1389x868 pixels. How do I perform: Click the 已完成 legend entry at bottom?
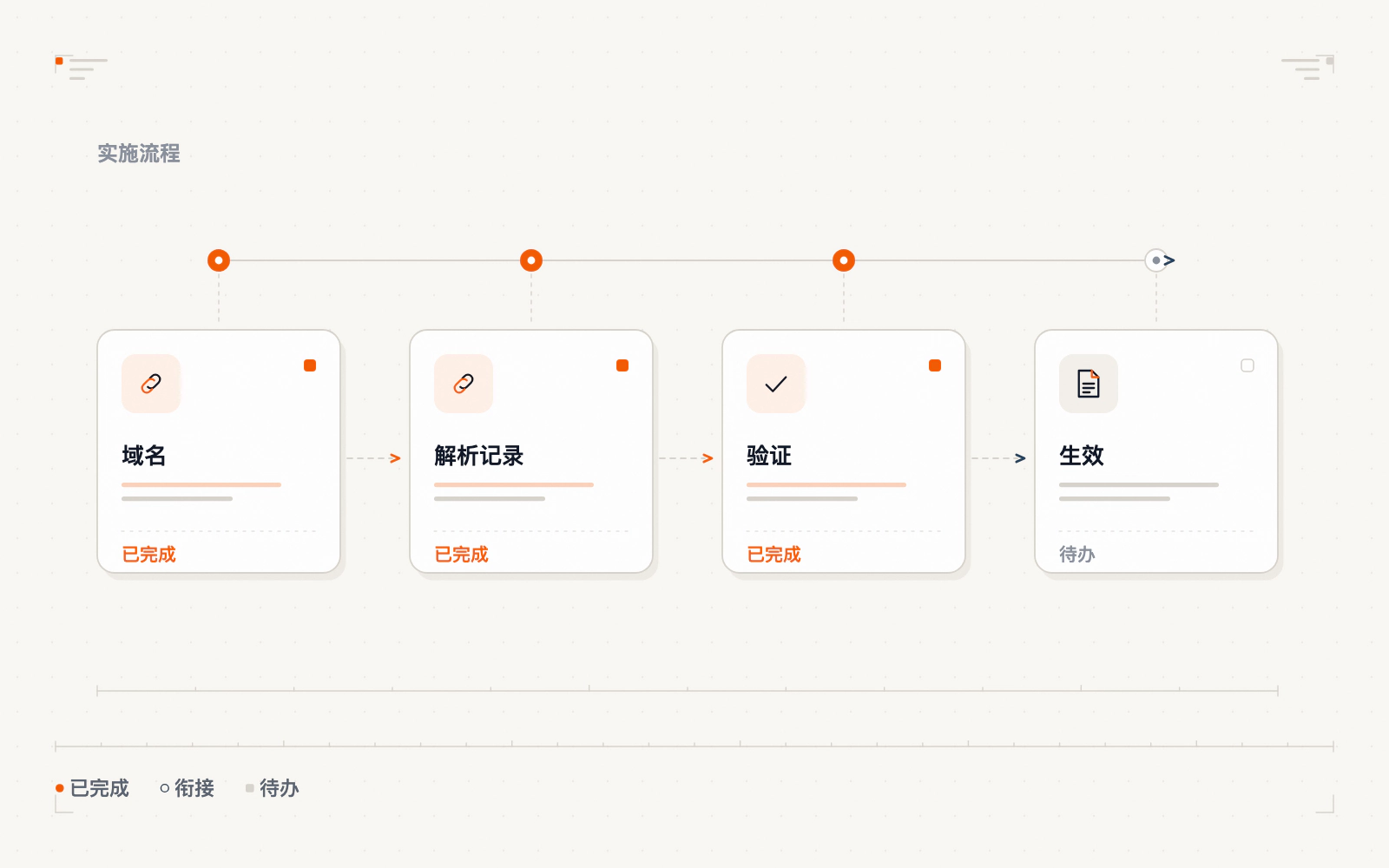[x=92, y=788]
